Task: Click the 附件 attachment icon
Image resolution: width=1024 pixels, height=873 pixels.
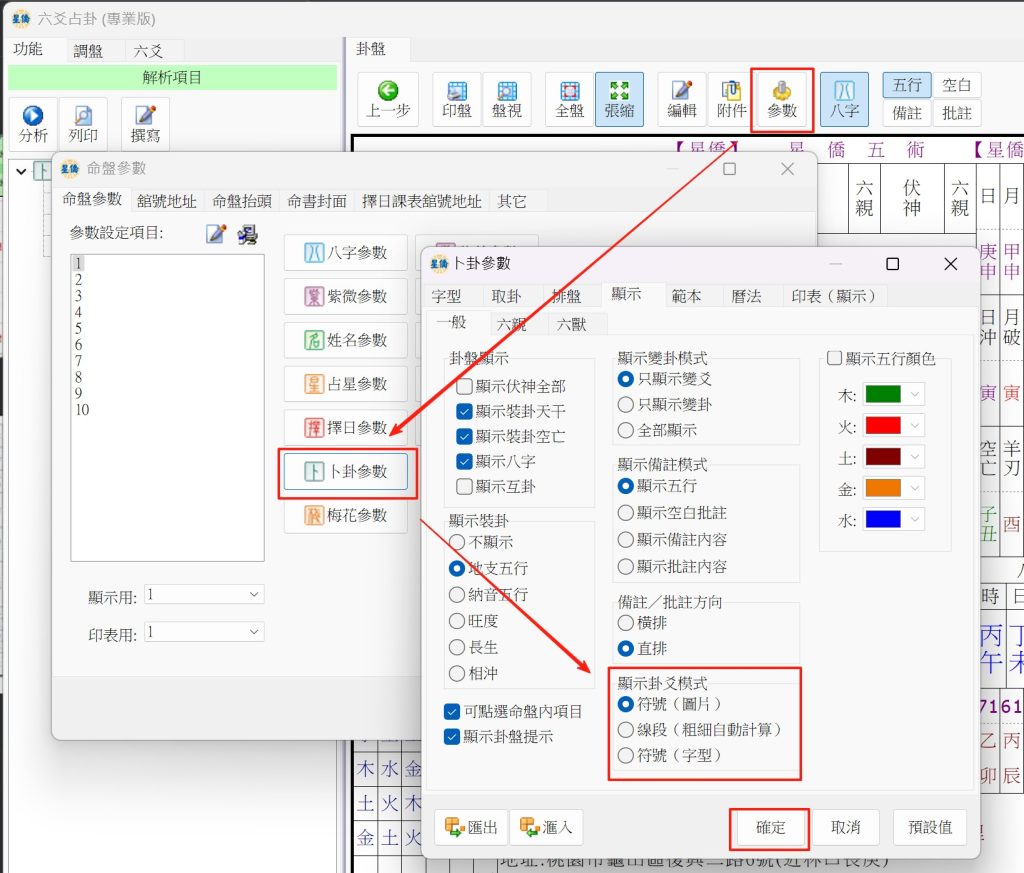Action: click(x=732, y=99)
